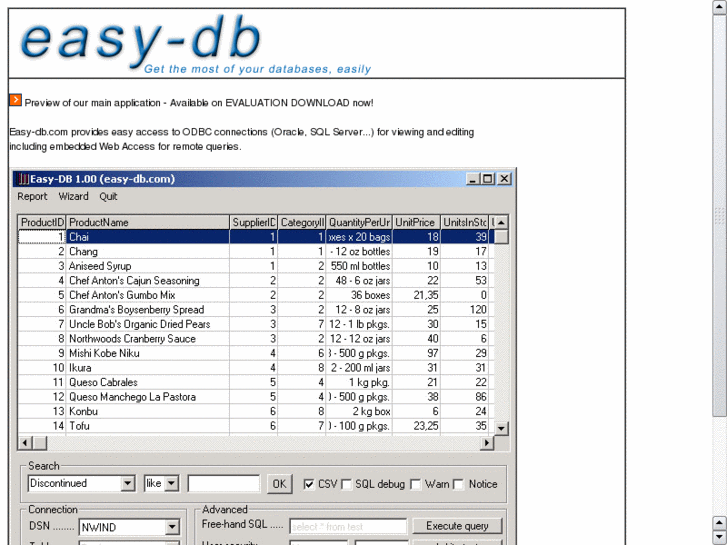Select the Mishi Kobe Niku cell
Viewport: 727px width, 545px height.
pyautogui.click(x=148, y=353)
